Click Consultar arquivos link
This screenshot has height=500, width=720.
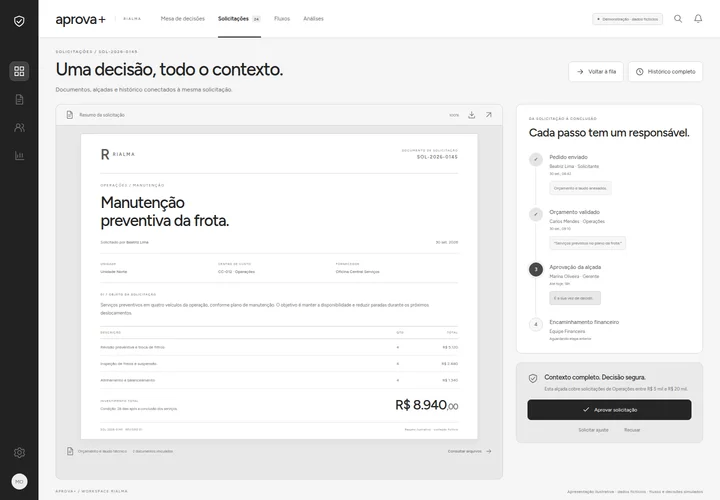coord(469,451)
